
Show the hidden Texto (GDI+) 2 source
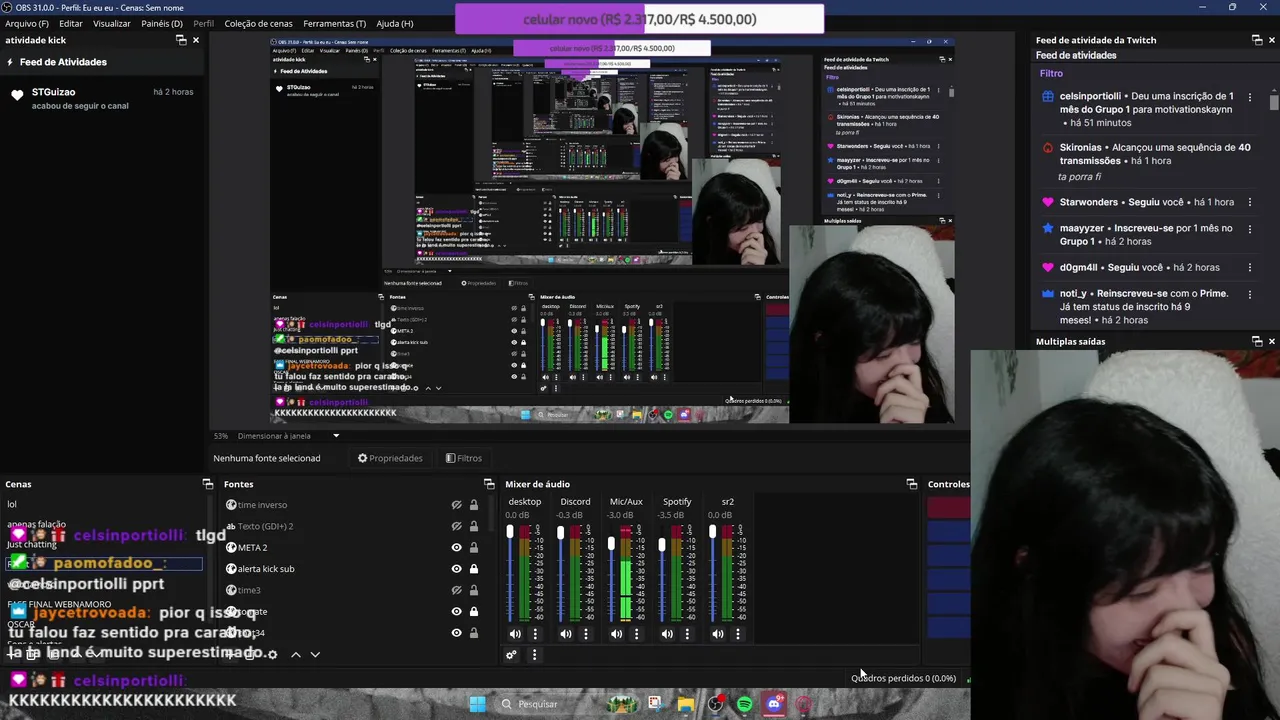[456, 526]
